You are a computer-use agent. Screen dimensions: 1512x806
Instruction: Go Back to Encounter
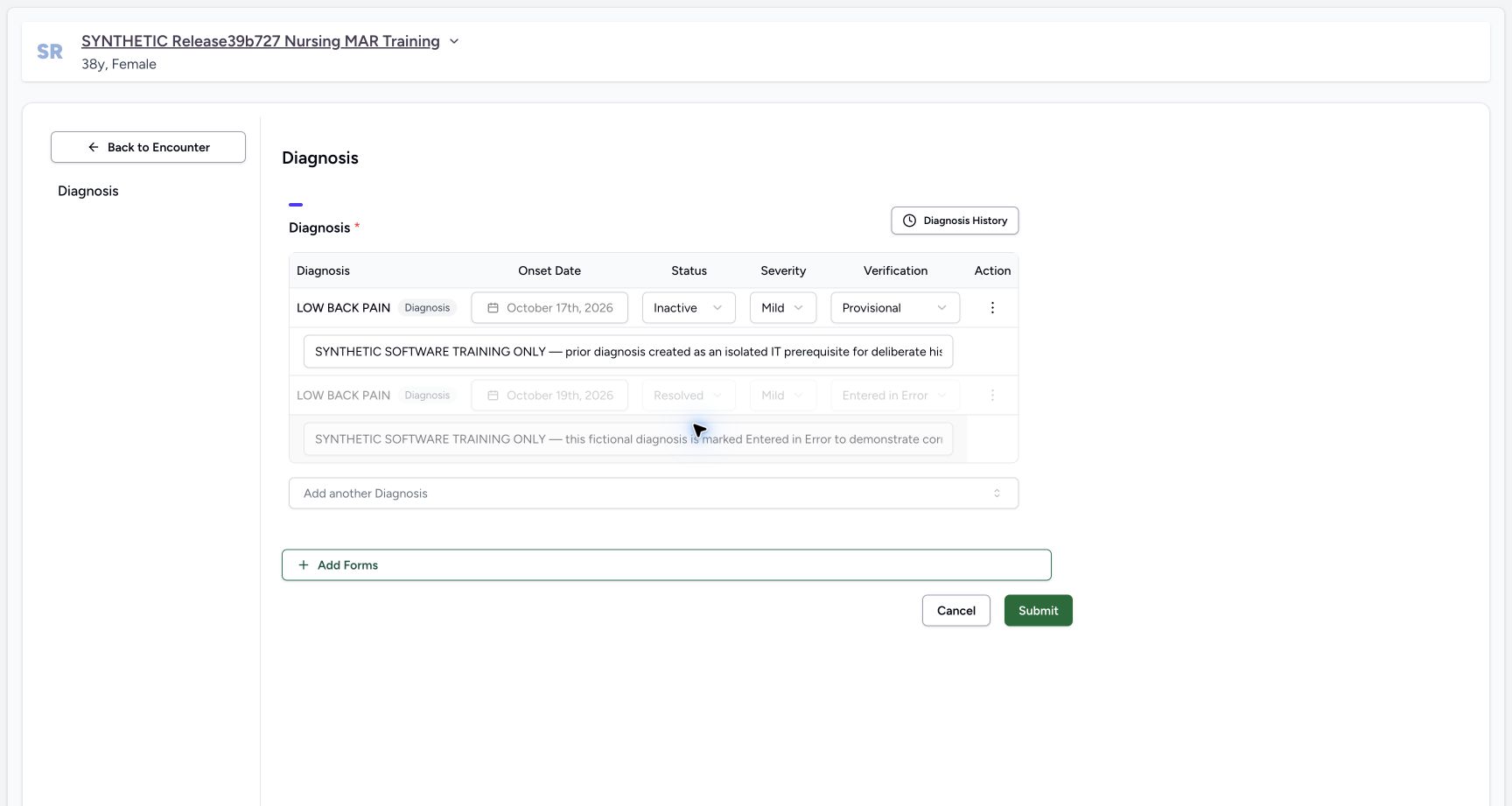pos(148,147)
